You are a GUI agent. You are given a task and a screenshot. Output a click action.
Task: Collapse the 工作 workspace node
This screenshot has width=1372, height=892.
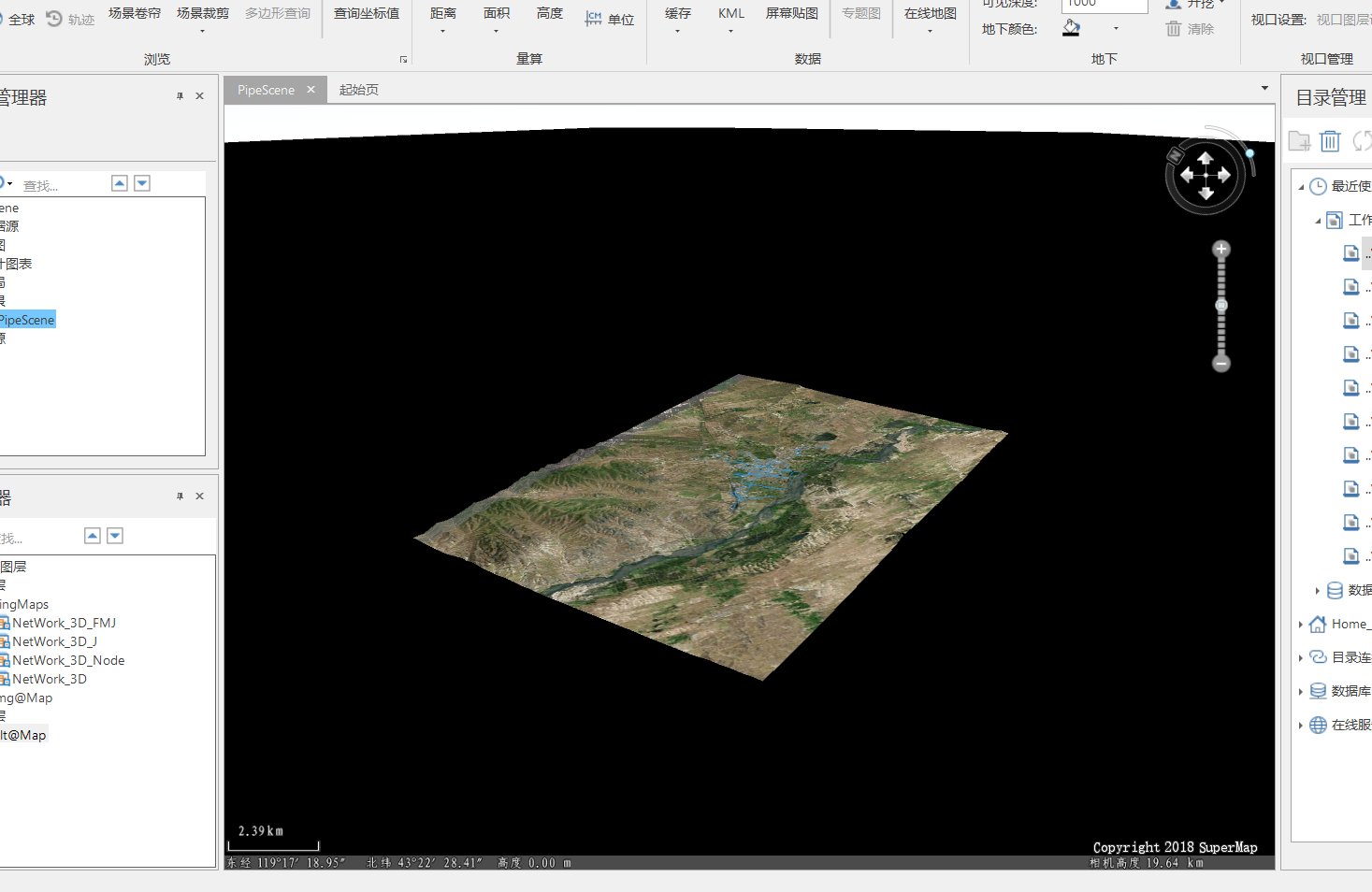1318,221
